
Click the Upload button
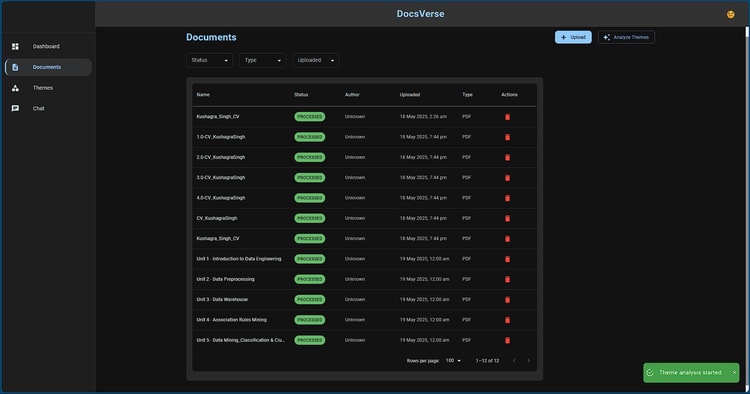point(573,37)
